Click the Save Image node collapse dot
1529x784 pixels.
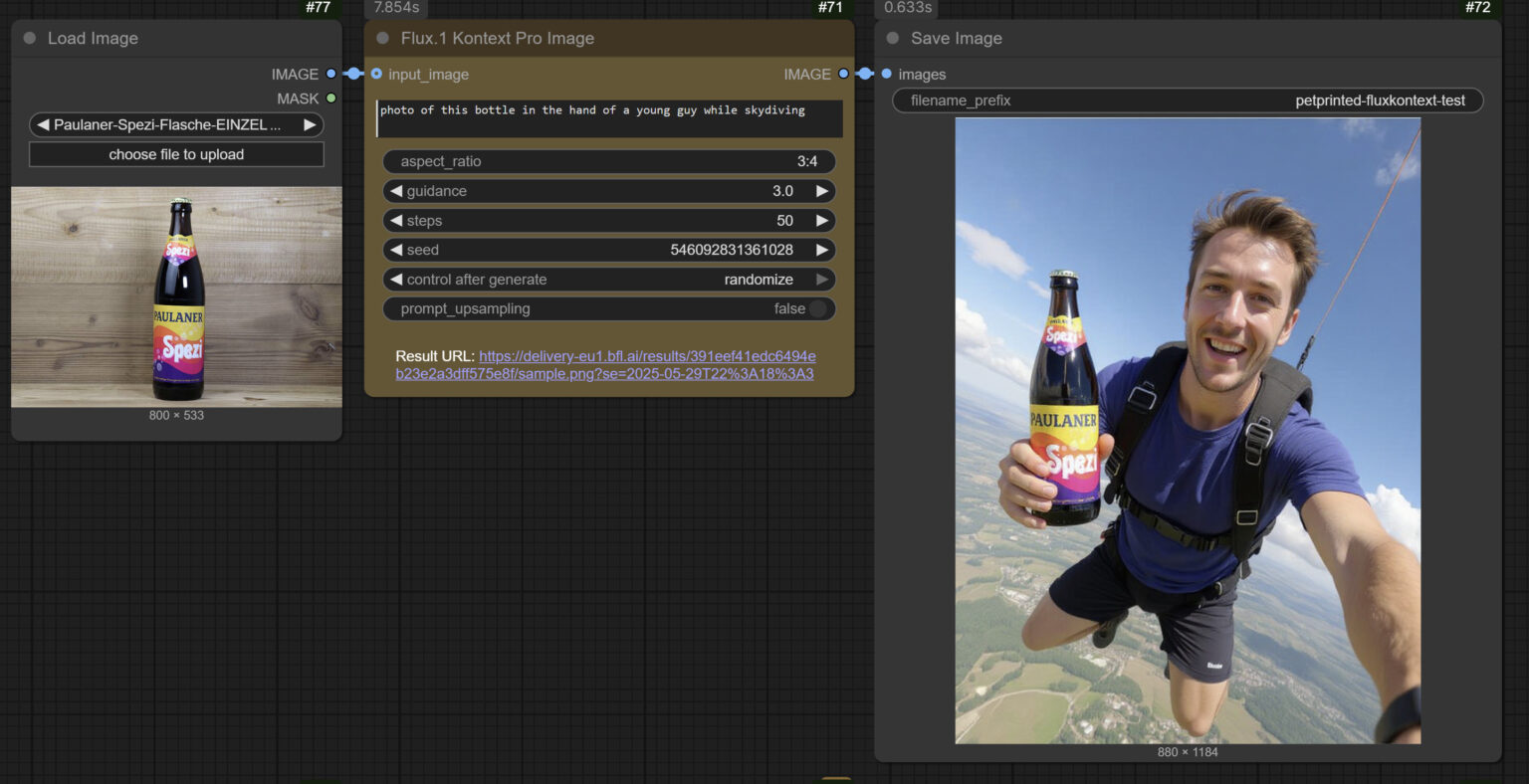[x=892, y=38]
